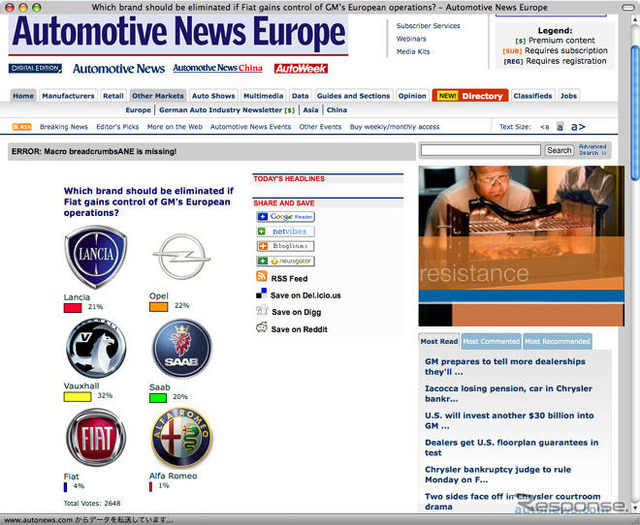Click the vertical scrollbar thumb
This screenshot has height=525, width=640.
635,113
